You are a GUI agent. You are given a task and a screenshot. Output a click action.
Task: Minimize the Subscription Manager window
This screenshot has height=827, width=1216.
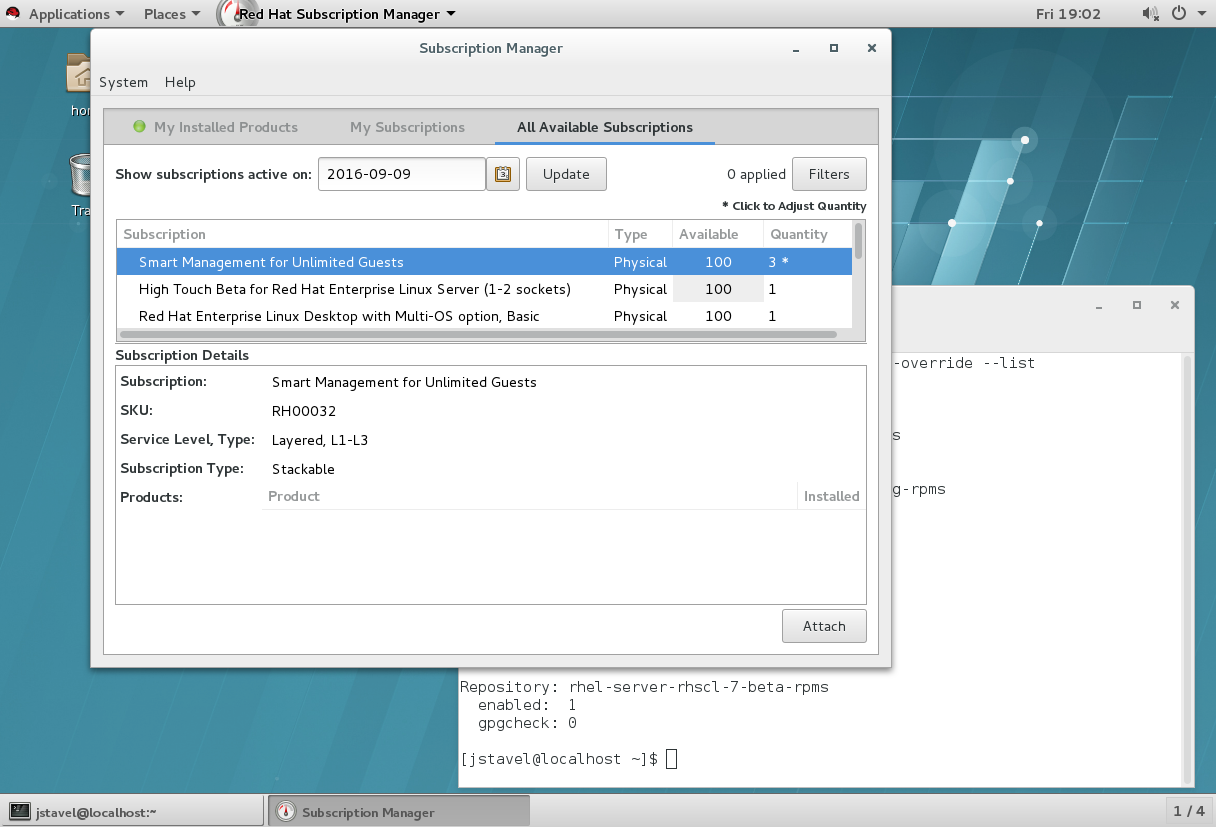[796, 48]
